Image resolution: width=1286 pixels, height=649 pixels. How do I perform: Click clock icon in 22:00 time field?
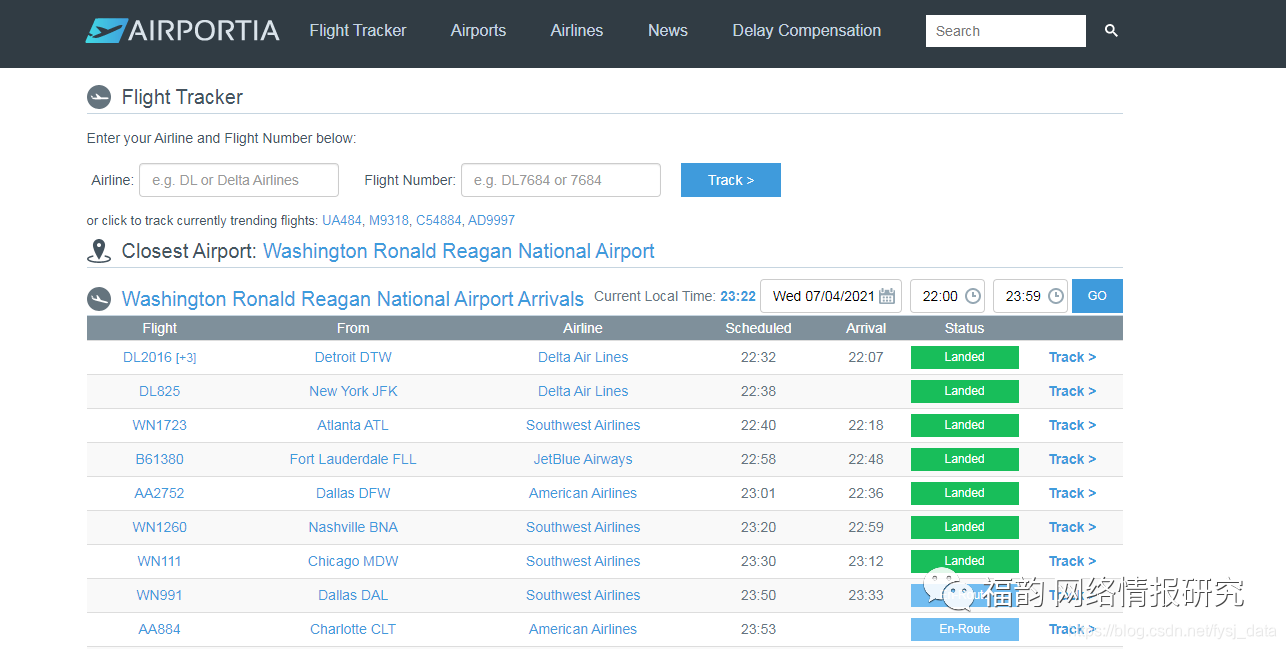(972, 296)
